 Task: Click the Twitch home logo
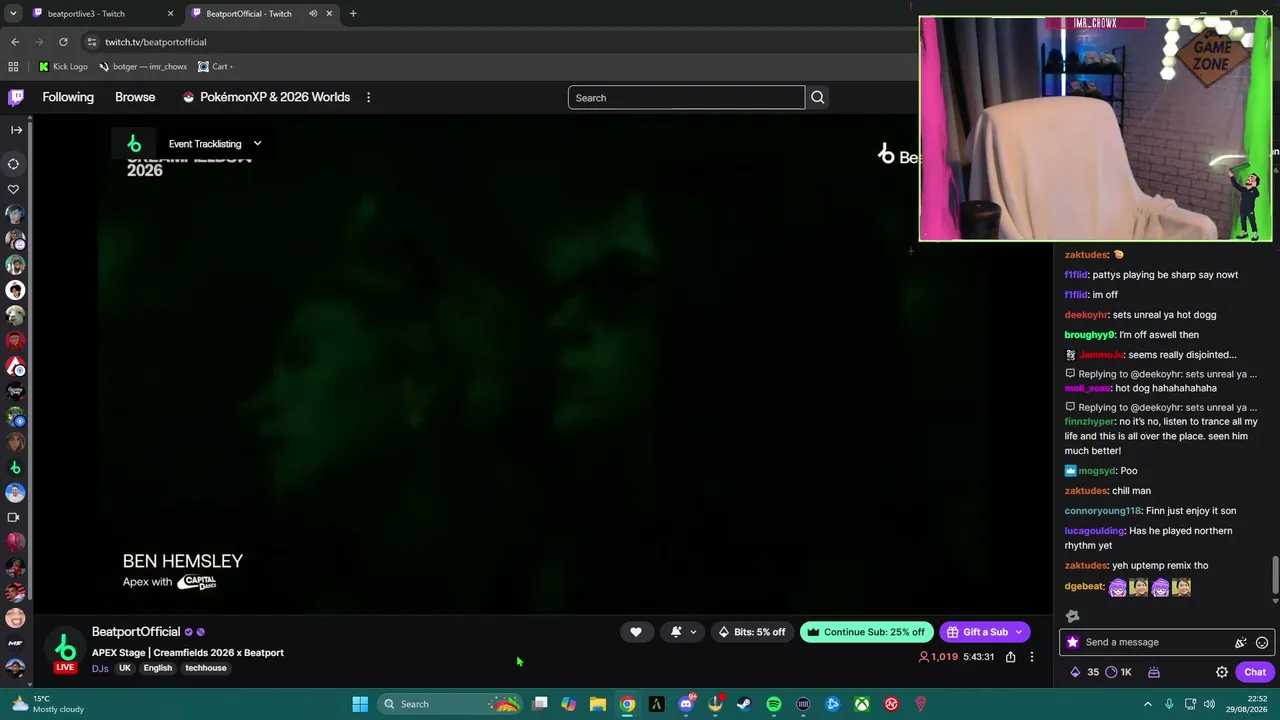pyautogui.click(x=16, y=97)
